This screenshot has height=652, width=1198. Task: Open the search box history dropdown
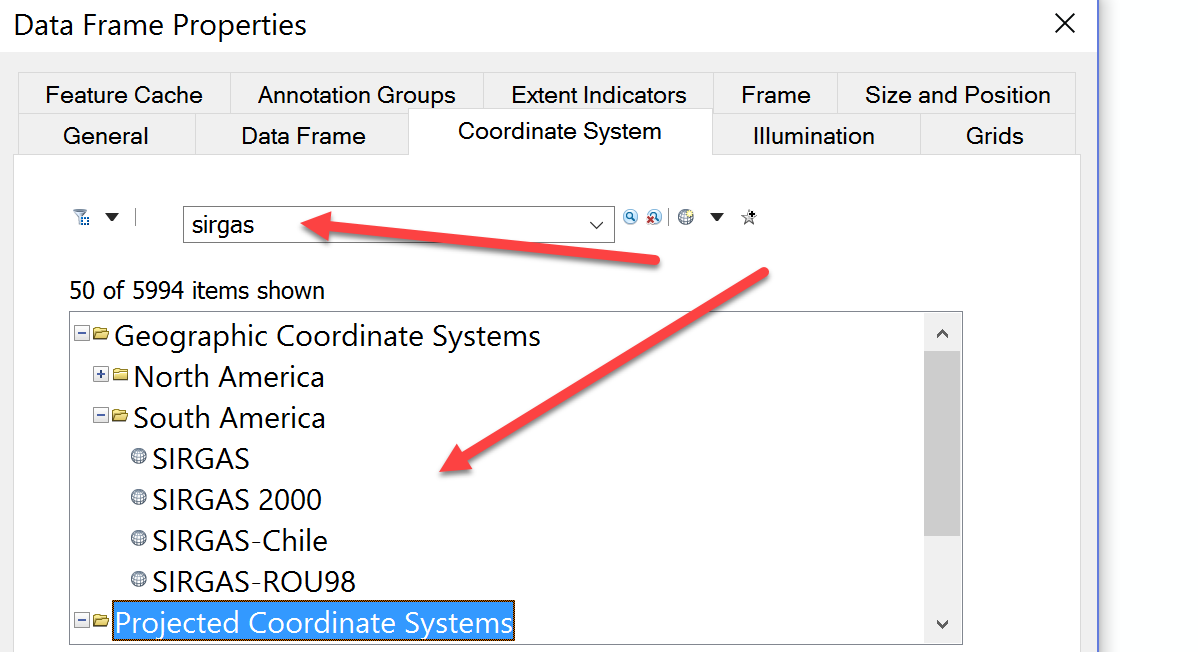598,225
